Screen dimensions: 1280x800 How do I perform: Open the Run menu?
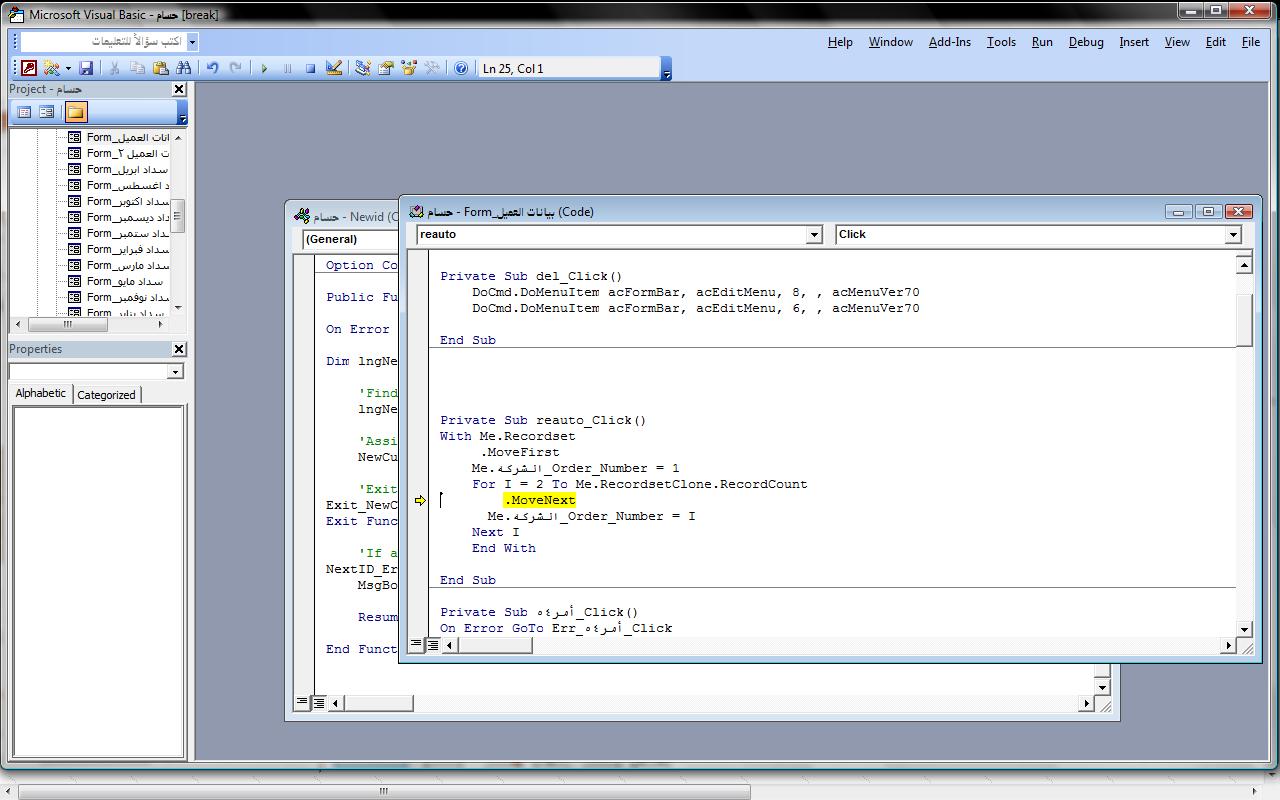click(x=1042, y=42)
